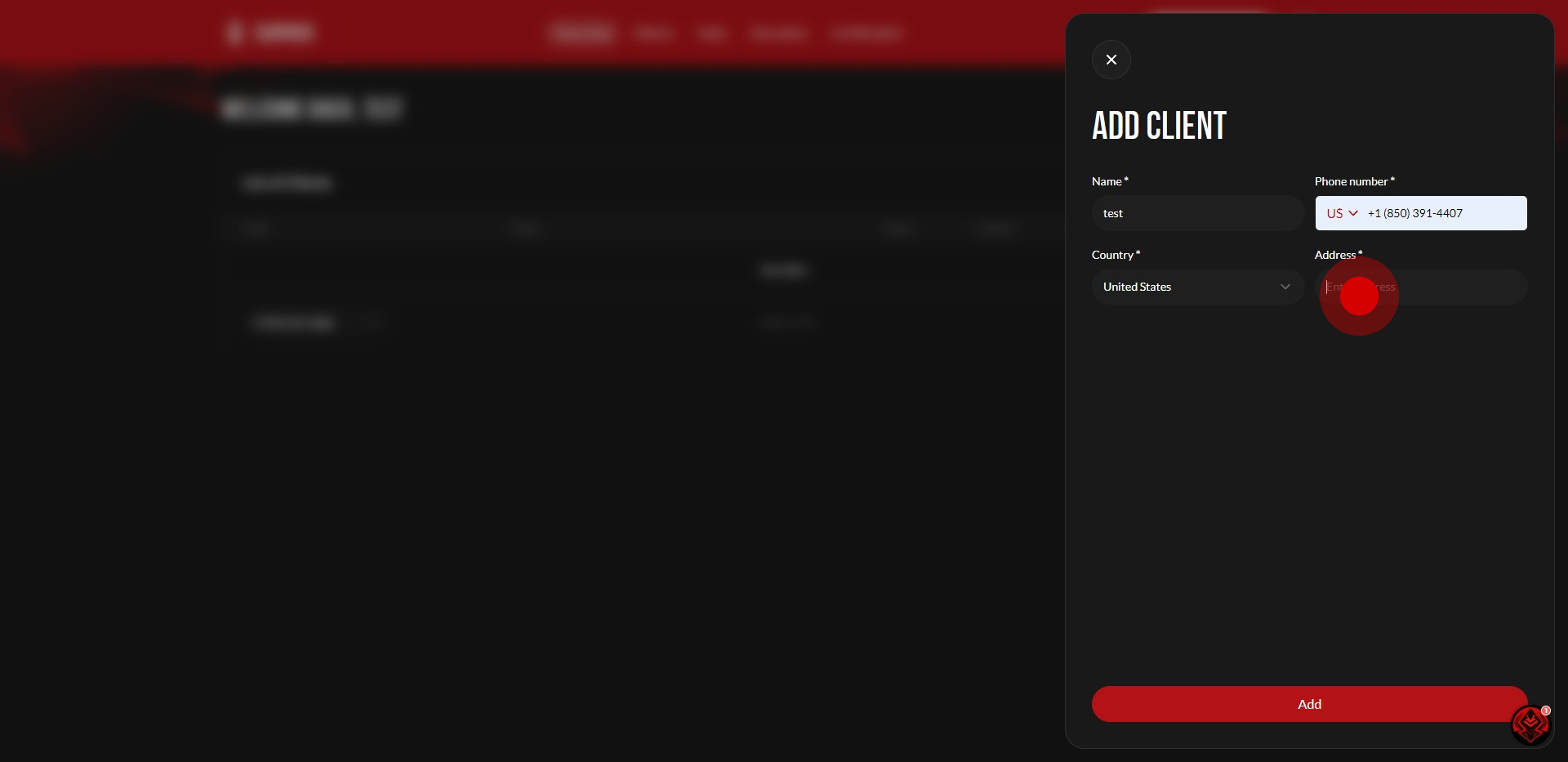The height and width of the screenshot is (762, 1568).
Task: Click the blurred site logo in header
Action: pos(270,33)
